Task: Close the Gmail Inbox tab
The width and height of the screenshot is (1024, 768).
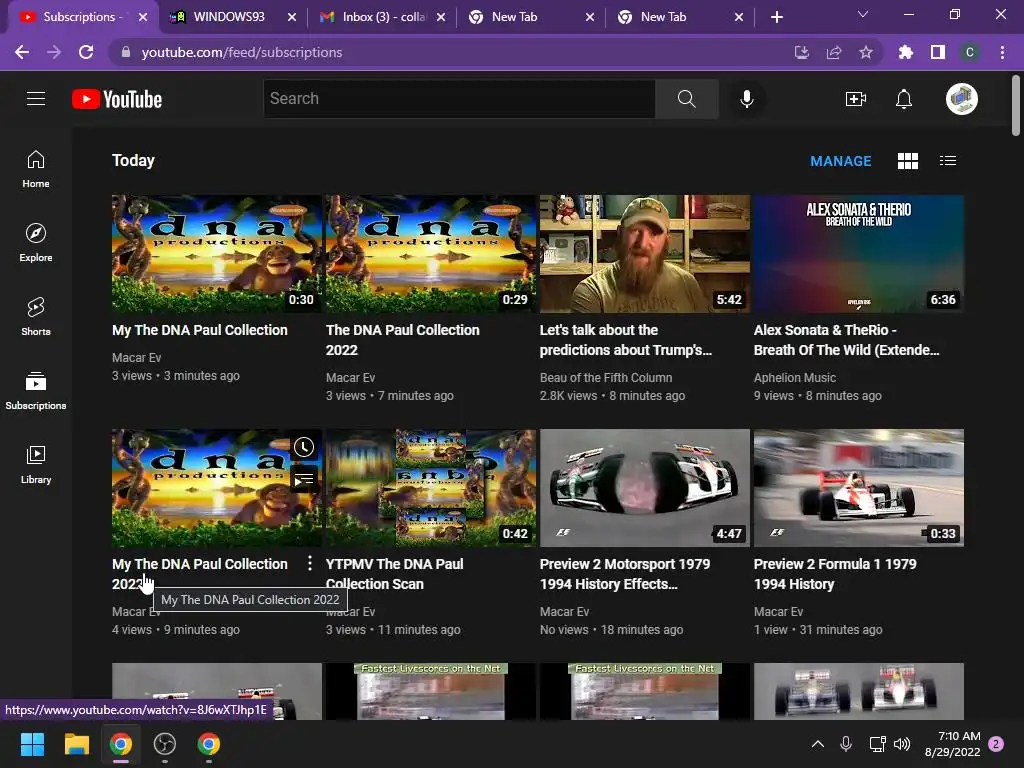Action: 441,17
